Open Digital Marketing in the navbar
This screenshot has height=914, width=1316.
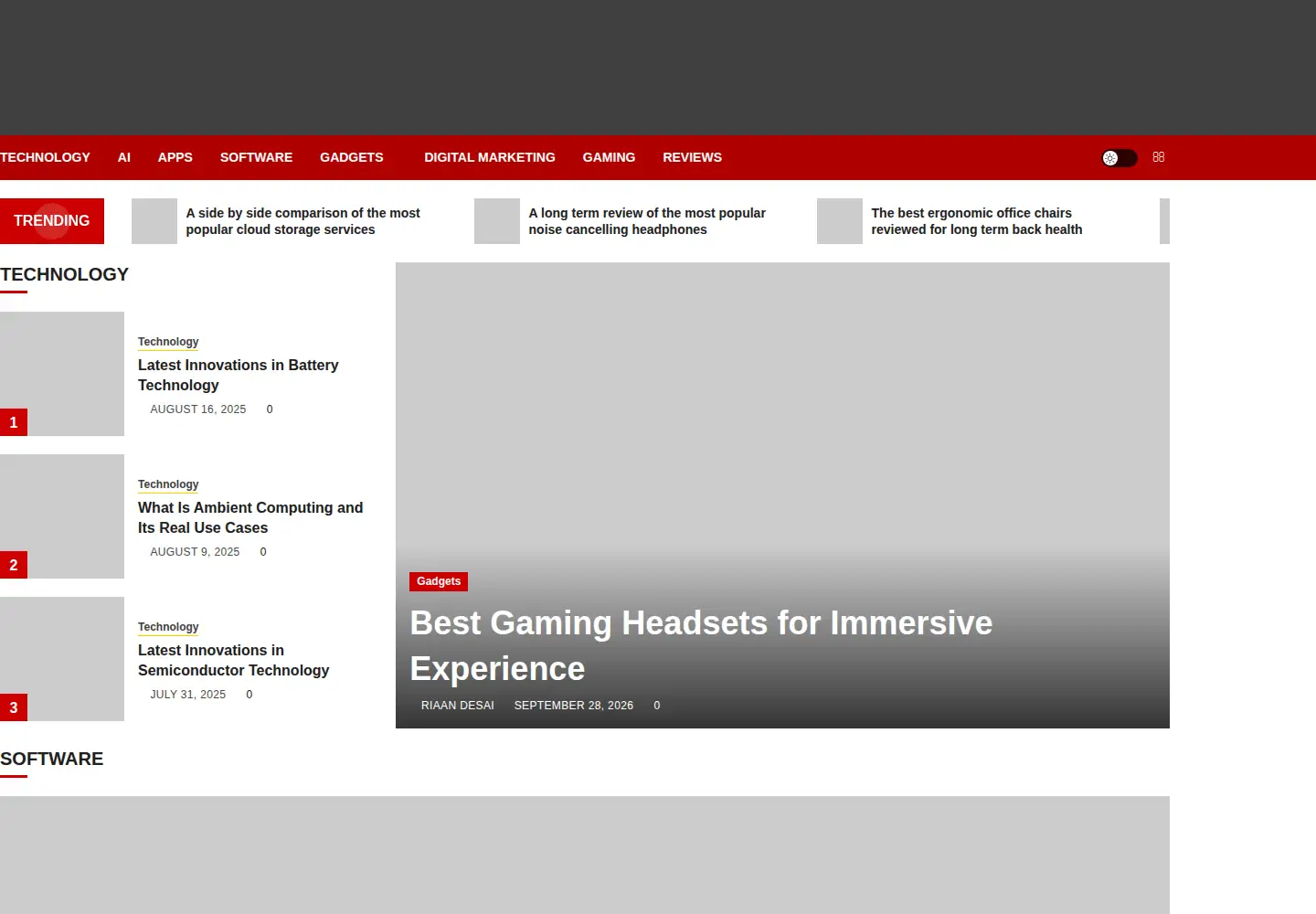(x=490, y=157)
